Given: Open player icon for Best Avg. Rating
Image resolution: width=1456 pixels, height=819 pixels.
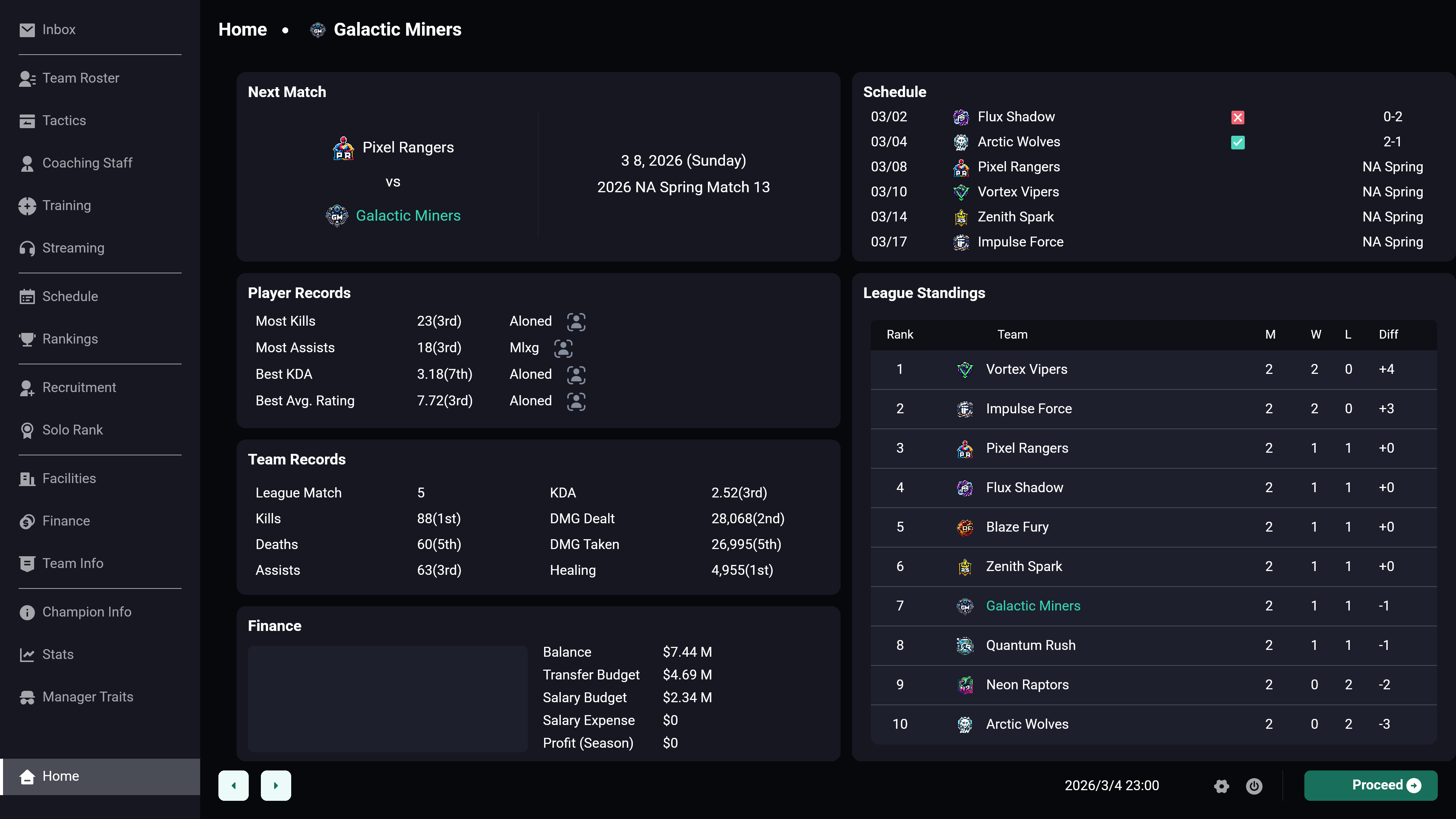Looking at the screenshot, I should 576,401.
